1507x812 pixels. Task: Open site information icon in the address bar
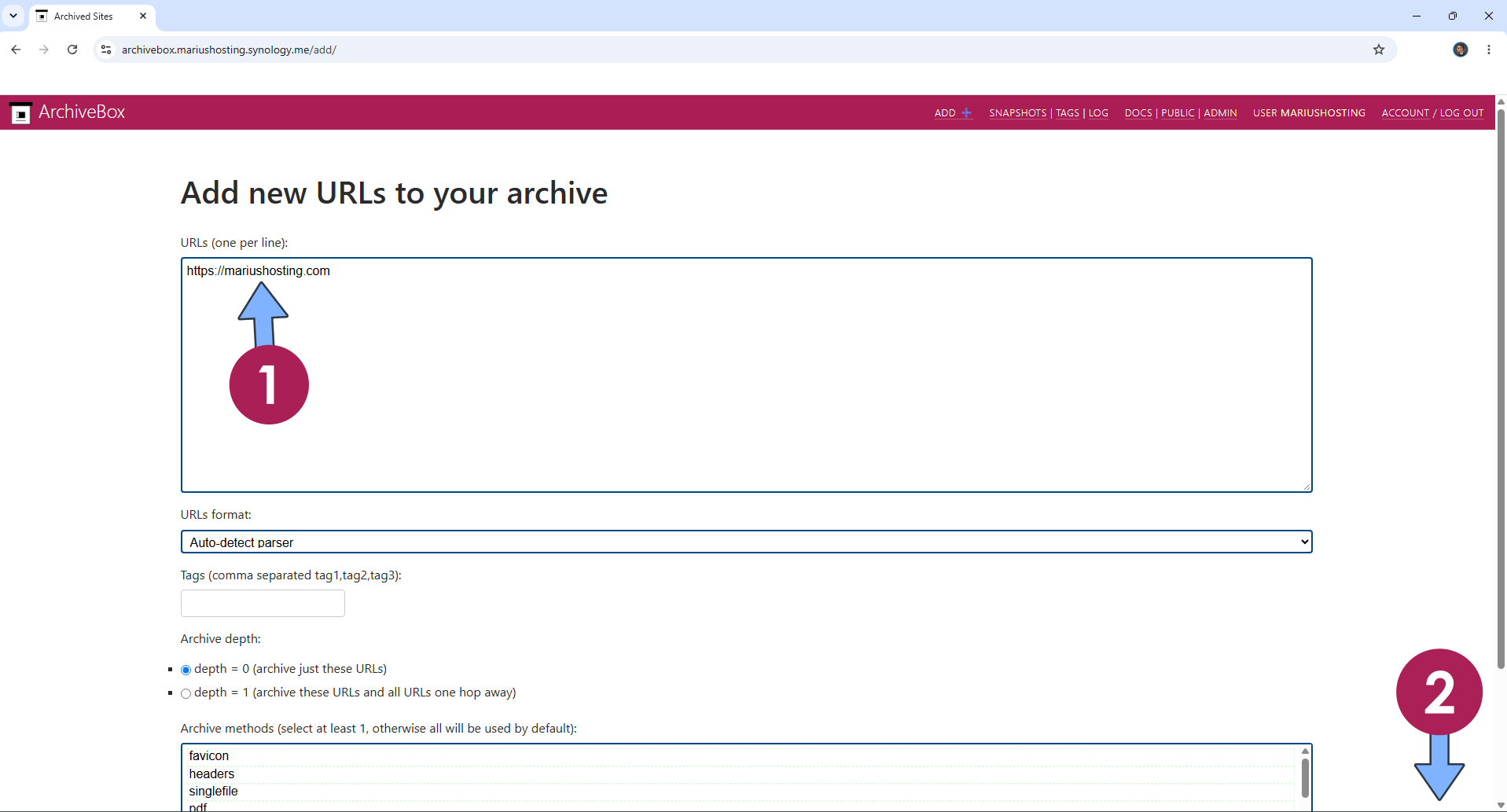[106, 50]
